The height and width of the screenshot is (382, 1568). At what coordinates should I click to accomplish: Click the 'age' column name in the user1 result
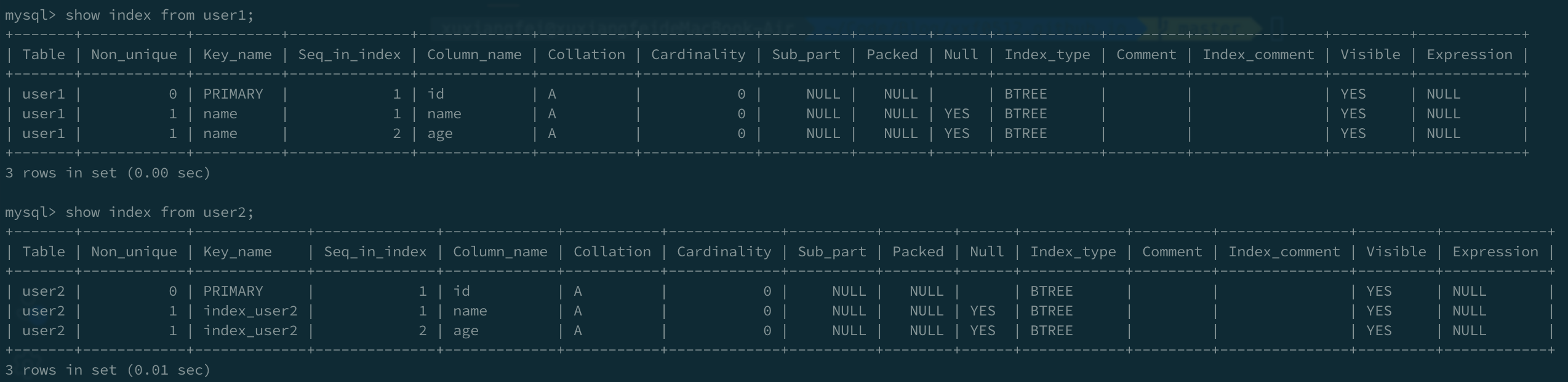coord(440,134)
